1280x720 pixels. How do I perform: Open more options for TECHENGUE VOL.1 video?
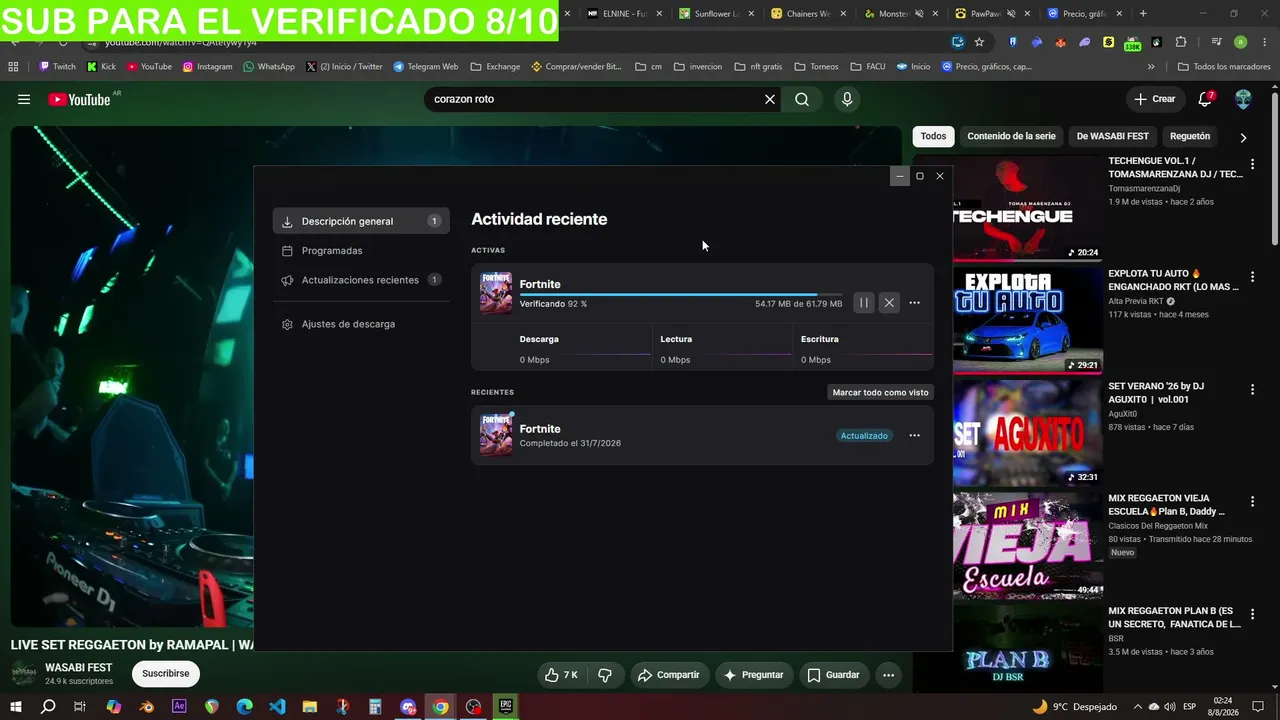1252,164
